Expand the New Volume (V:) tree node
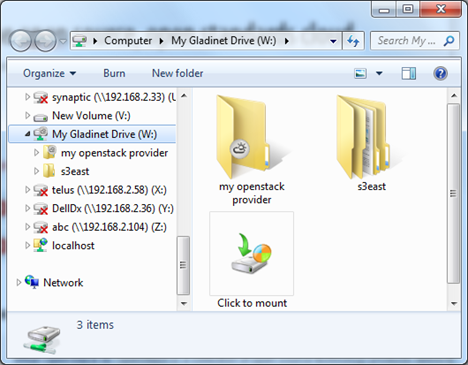 (28, 115)
